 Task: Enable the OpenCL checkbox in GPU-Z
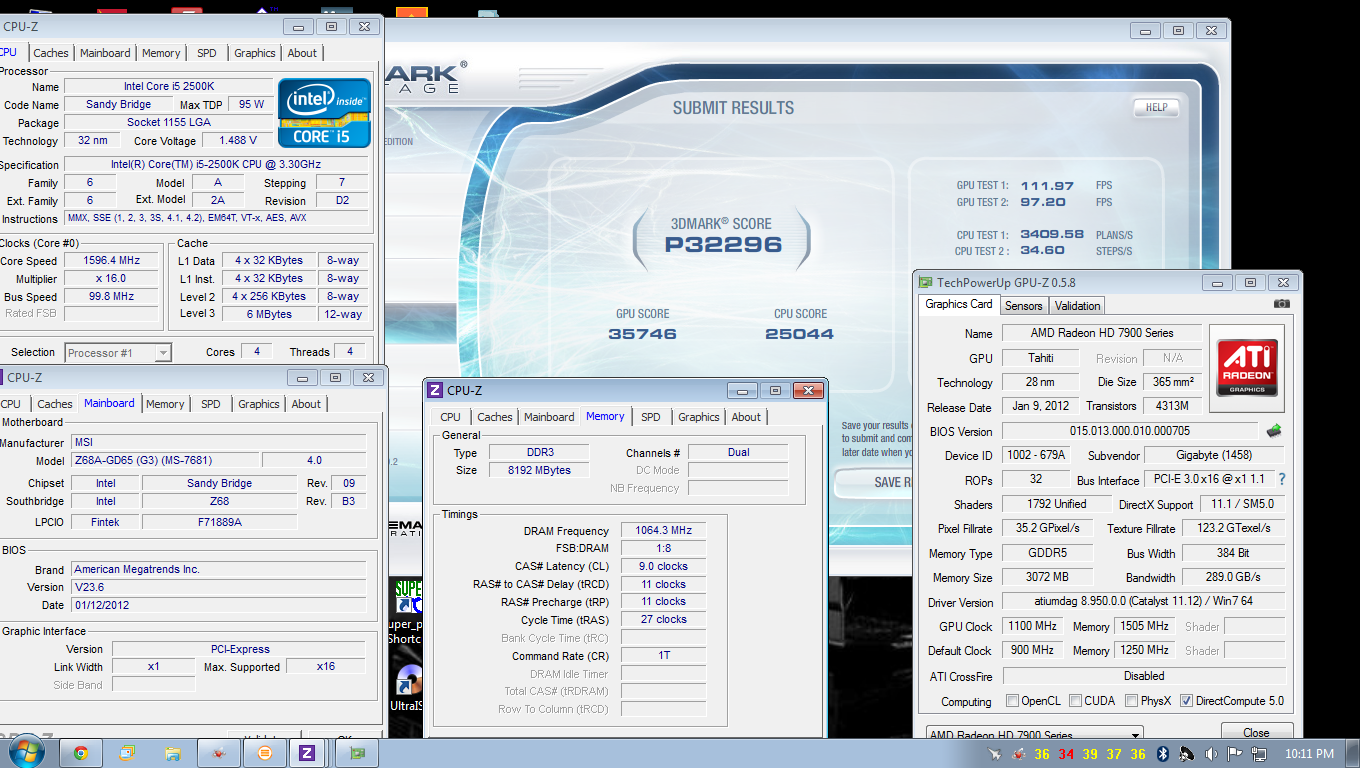(x=1013, y=701)
